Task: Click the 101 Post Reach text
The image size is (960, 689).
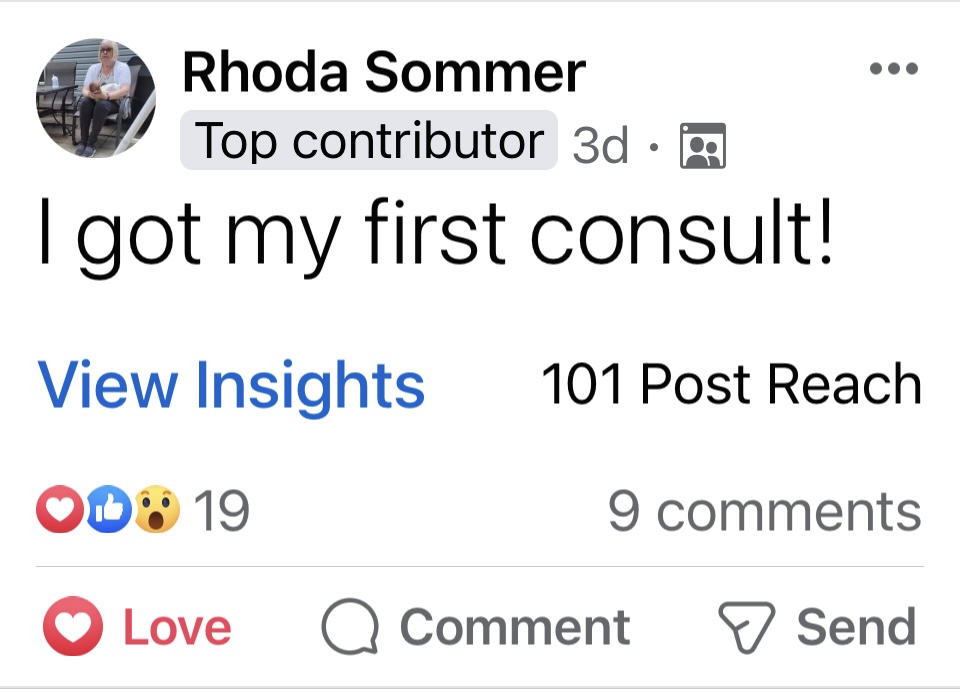Action: pos(732,384)
